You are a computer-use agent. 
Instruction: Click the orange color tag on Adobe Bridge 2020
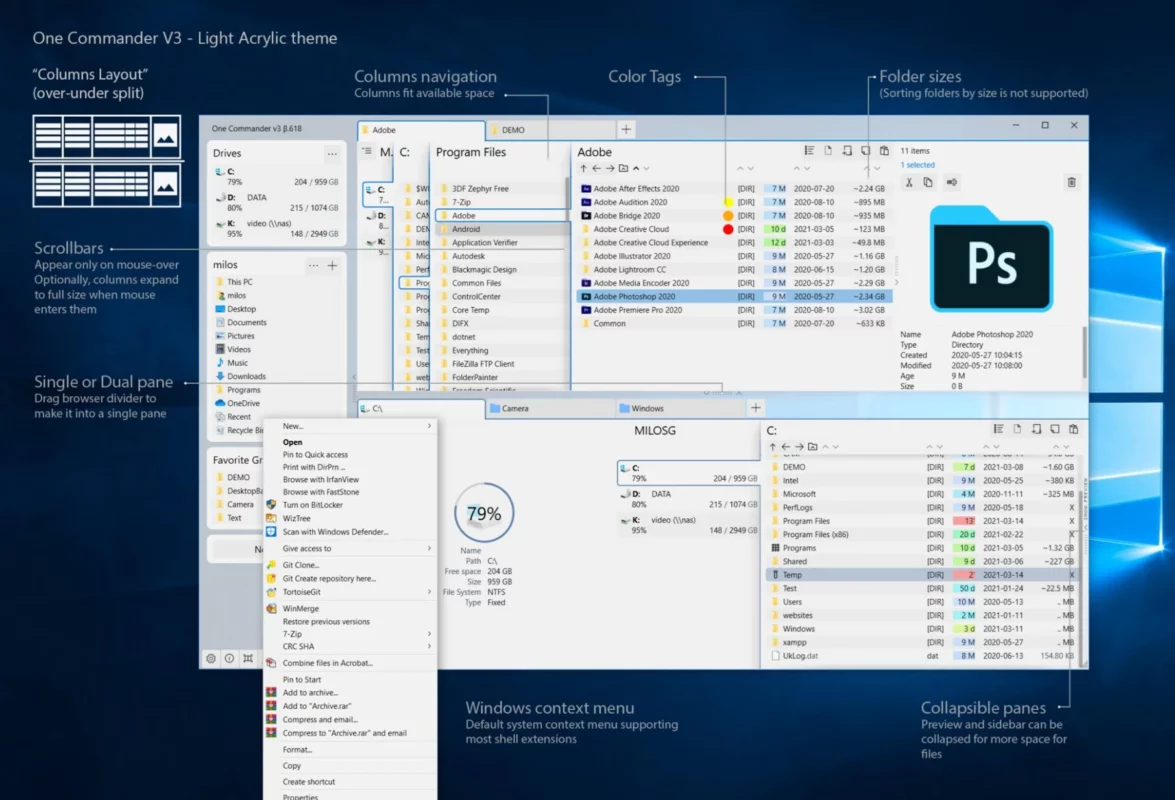pos(728,216)
